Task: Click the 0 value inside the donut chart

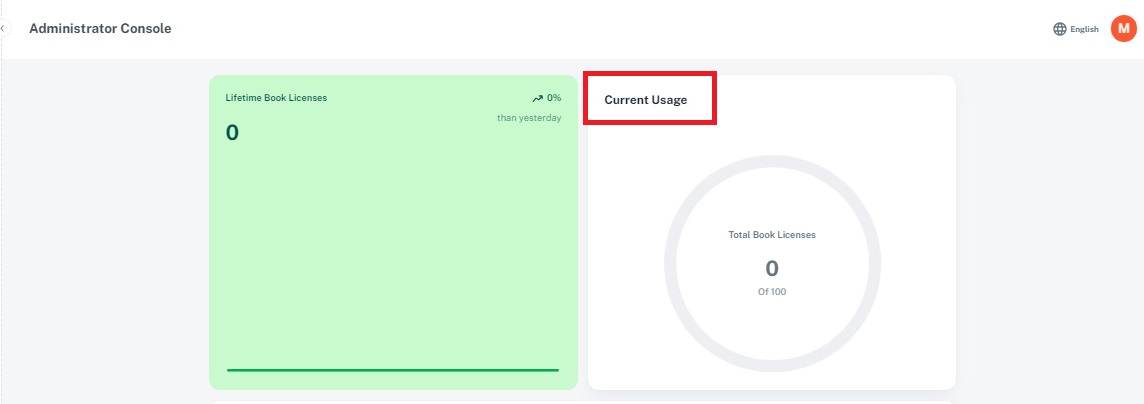Action: (x=772, y=268)
